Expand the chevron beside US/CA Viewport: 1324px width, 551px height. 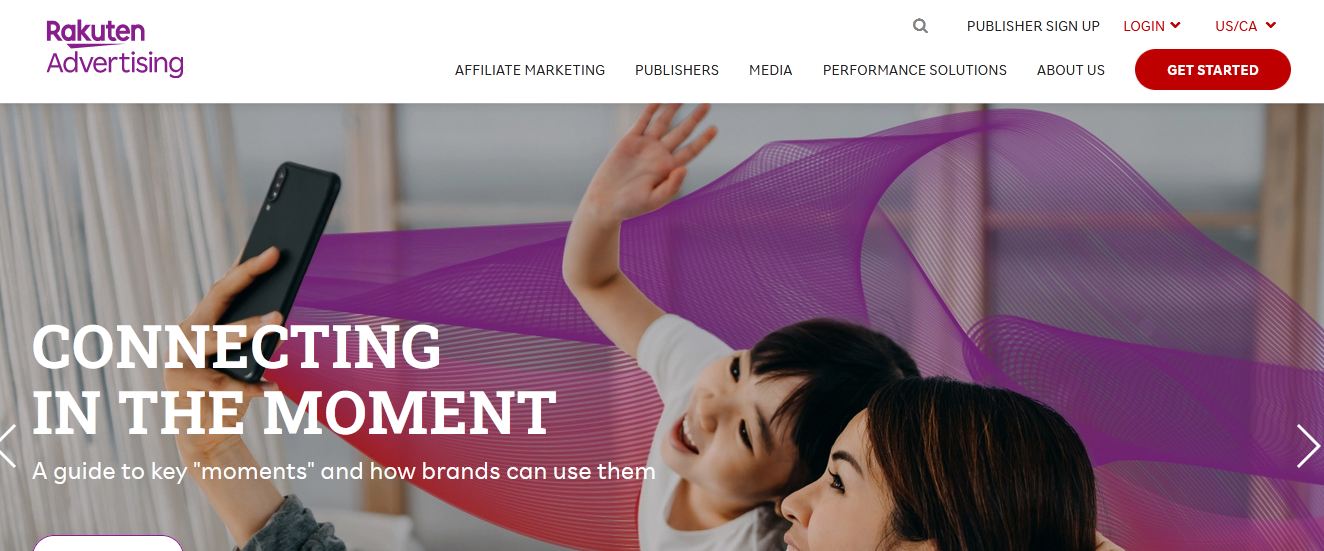pyautogui.click(x=1271, y=25)
